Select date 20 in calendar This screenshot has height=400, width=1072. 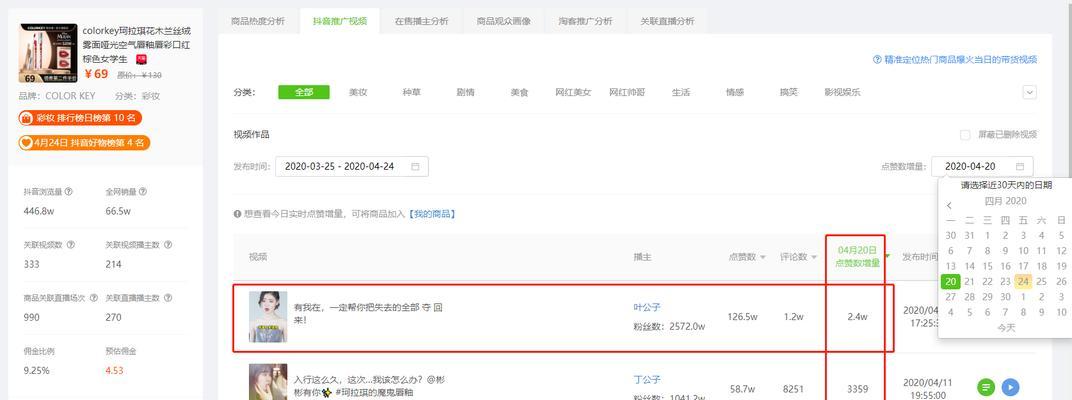(x=951, y=282)
